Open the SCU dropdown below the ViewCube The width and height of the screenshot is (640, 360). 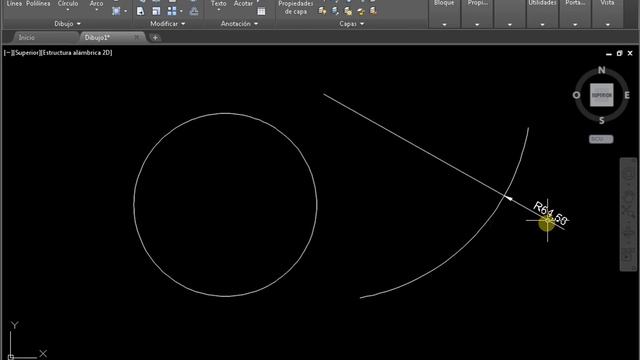point(601,139)
